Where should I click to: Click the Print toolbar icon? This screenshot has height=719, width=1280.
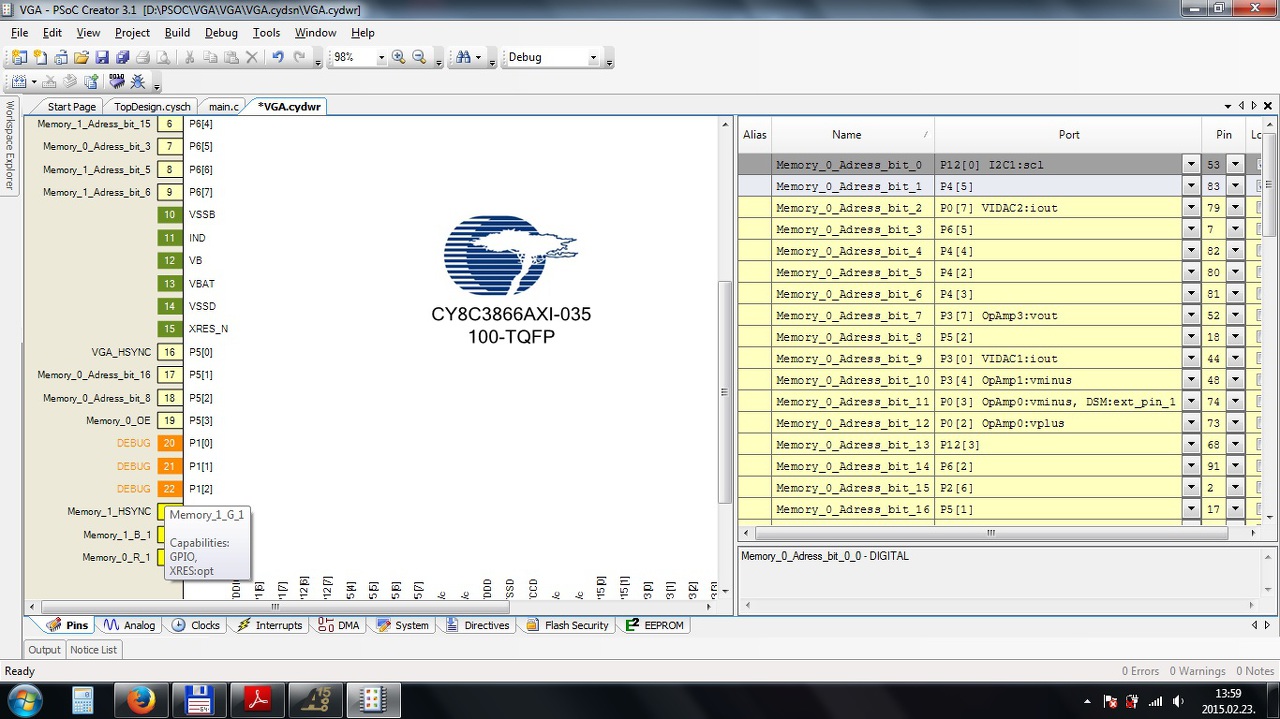coord(143,57)
